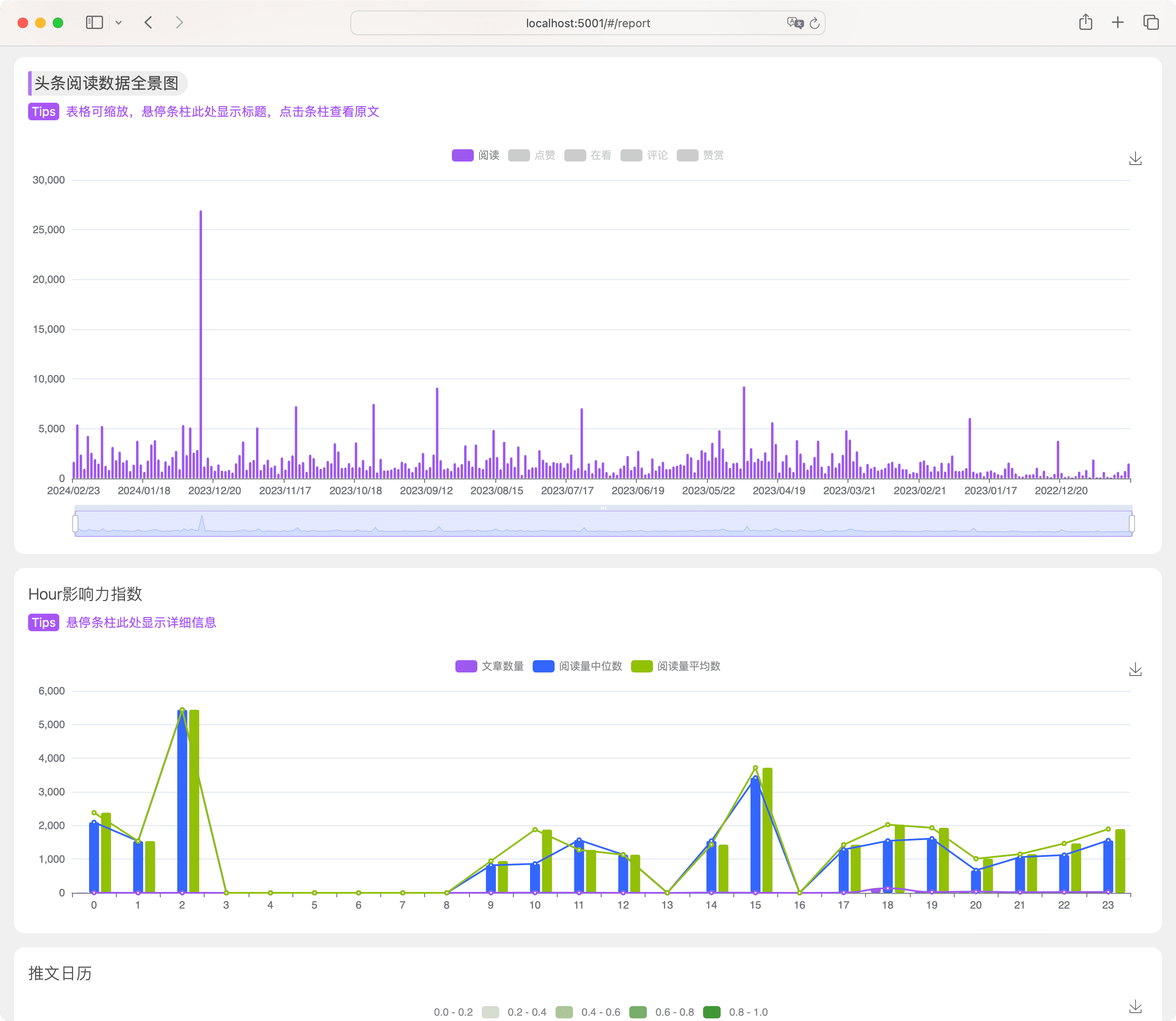Reload the report page
Screen dimensions: 1176x1021
tap(815, 23)
